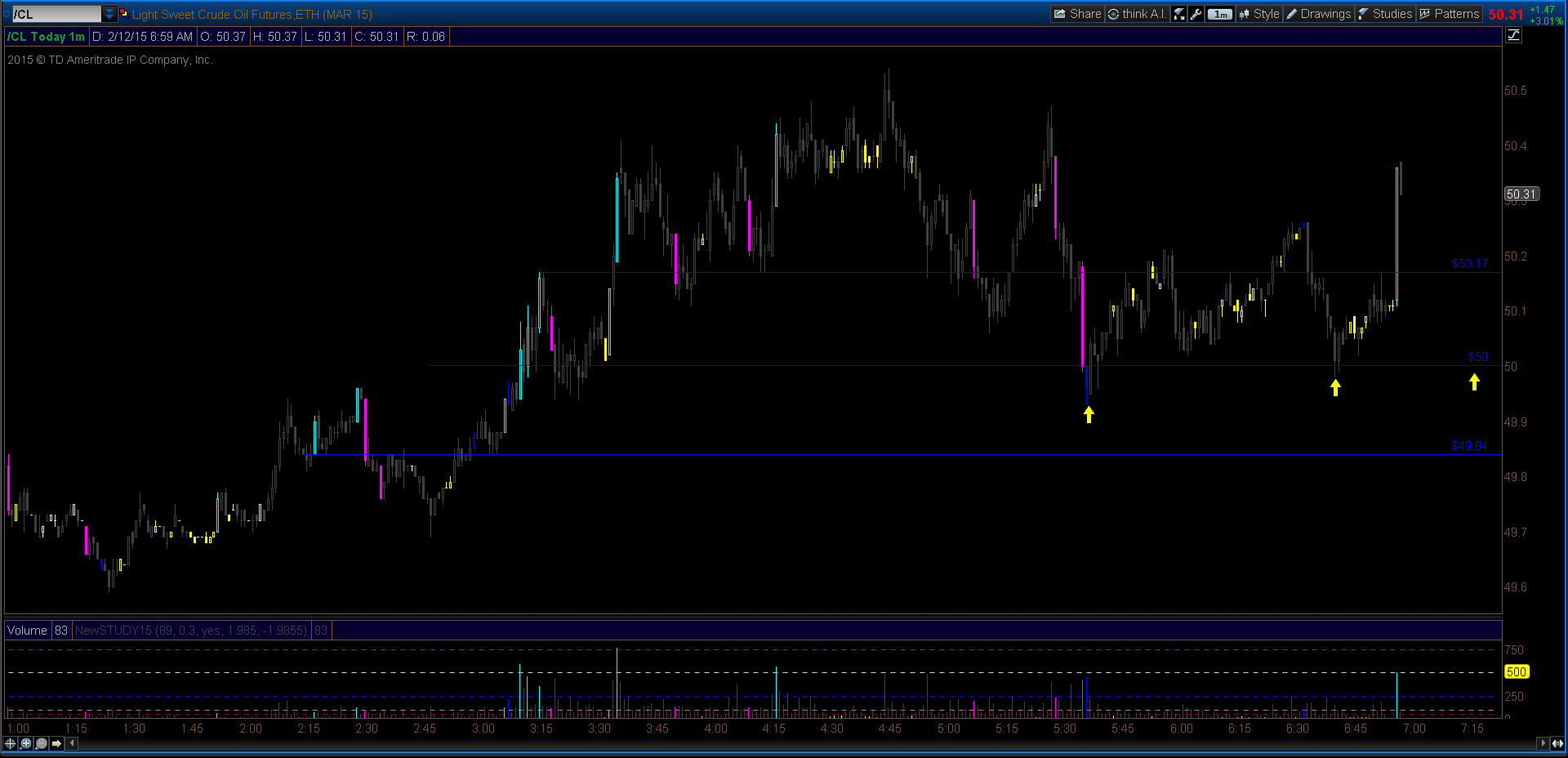Image resolution: width=1568 pixels, height=758 pixels.
Task: Click the Light Sweet Crude Oil Futures title
Action: [252, 15]
